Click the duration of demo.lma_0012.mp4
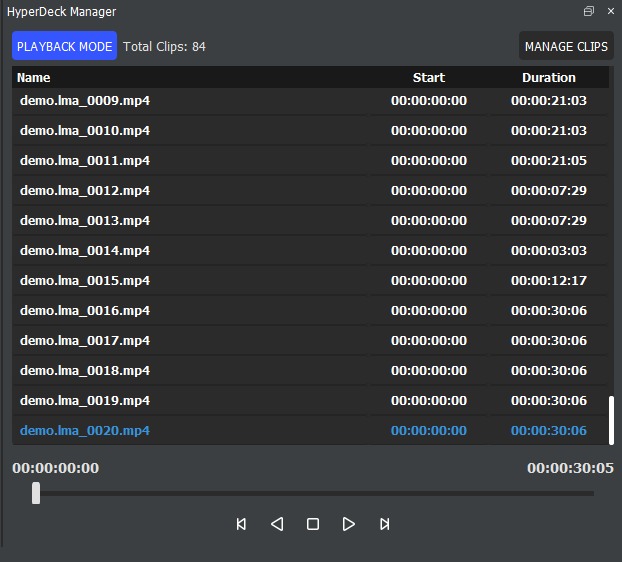Viewport: 622px width, 562px height. click(x=549, y=190)
